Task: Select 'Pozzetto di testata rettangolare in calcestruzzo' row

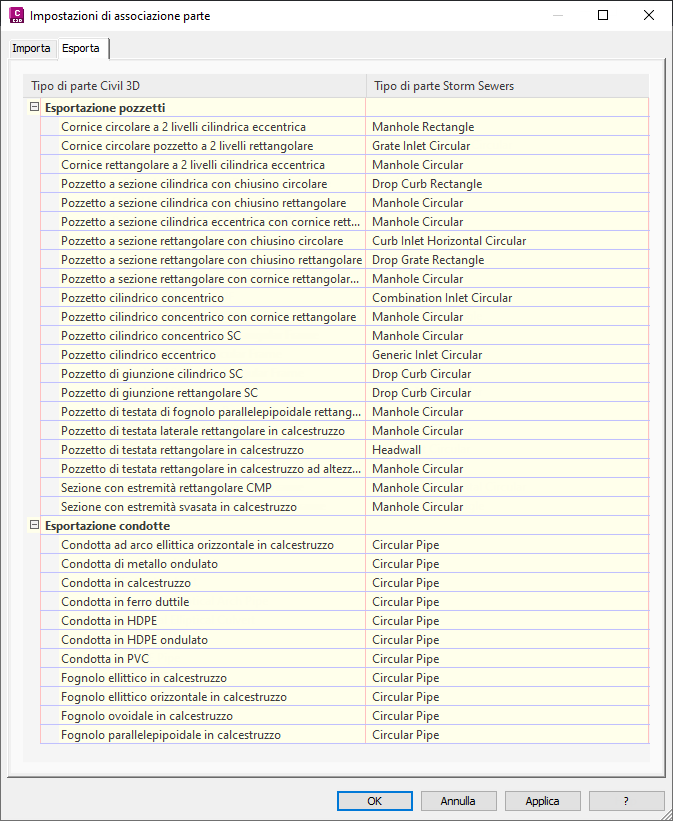Action: (x=203, y=450)
